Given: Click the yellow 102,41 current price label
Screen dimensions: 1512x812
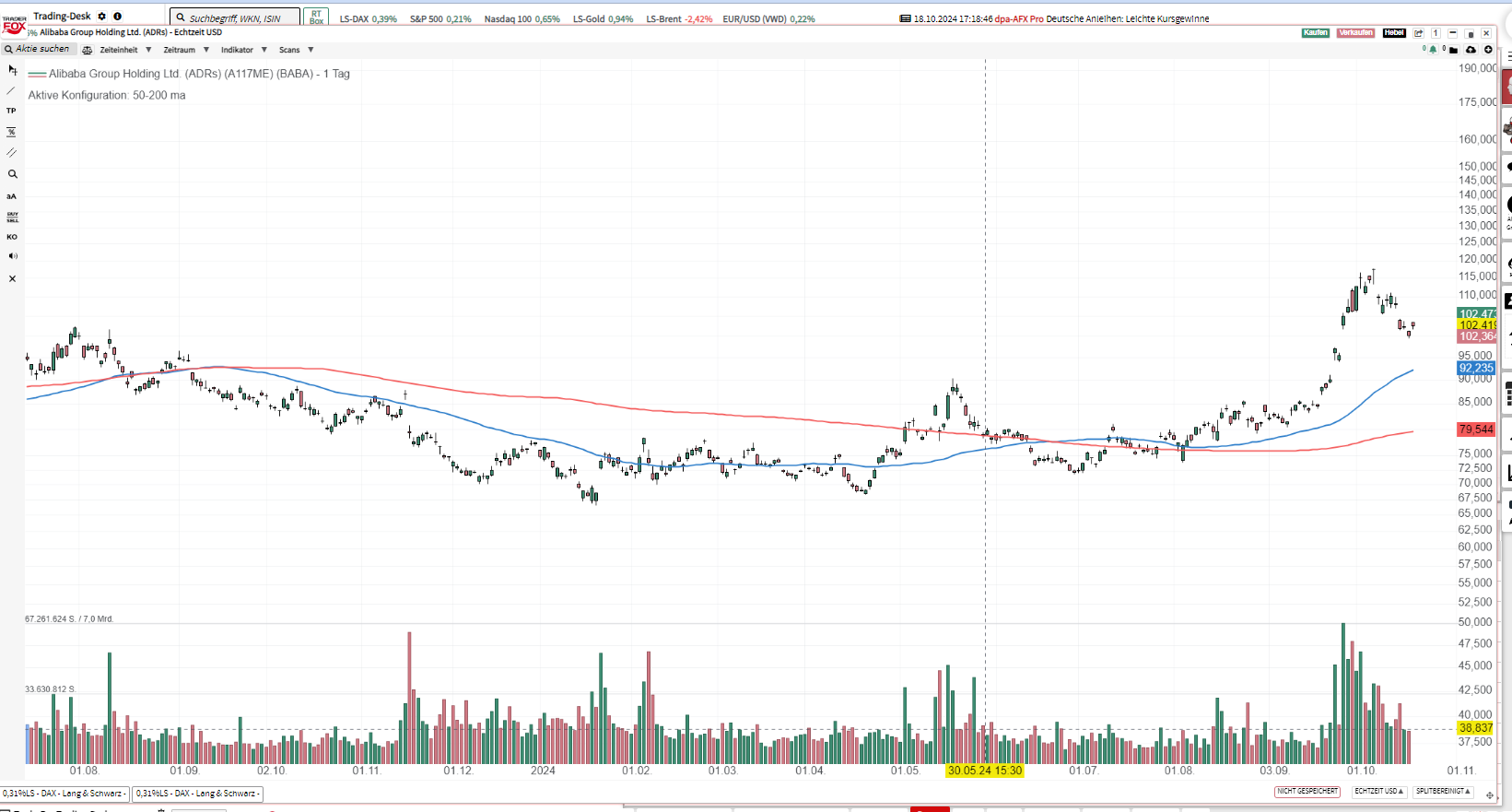Looking at the screenshot, I should point(1476,325).
